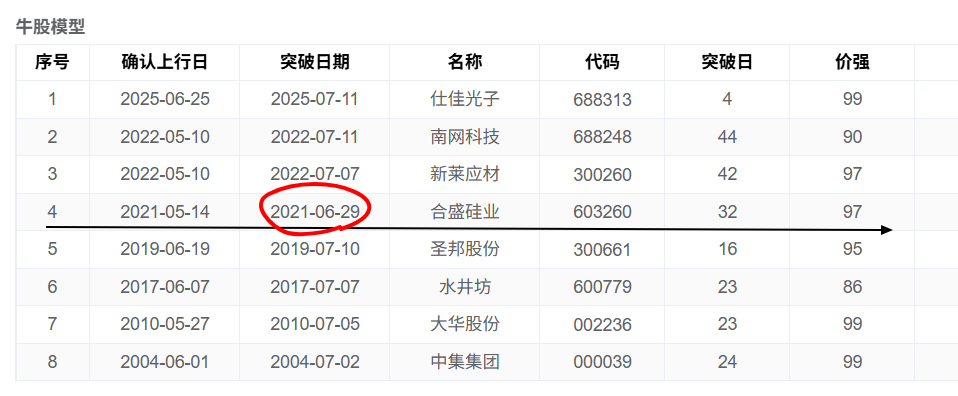
Task: Click serial number 8 in 中集集团 row
Action: (x=52, y=362)
